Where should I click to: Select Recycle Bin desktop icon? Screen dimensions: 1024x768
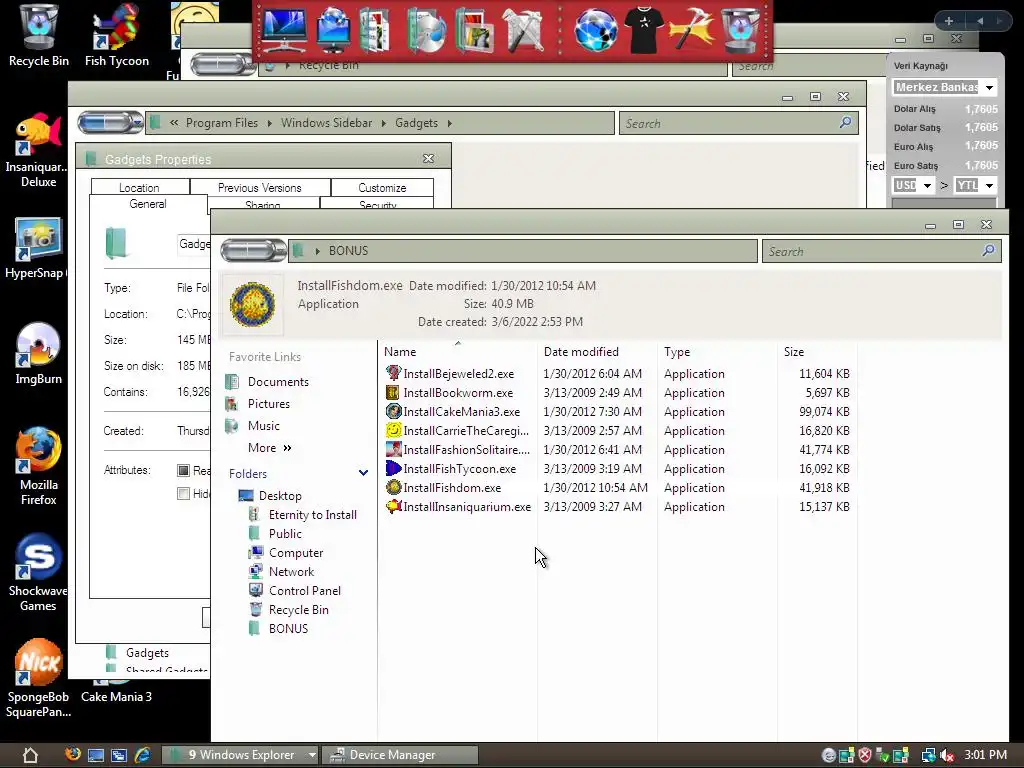39,35
